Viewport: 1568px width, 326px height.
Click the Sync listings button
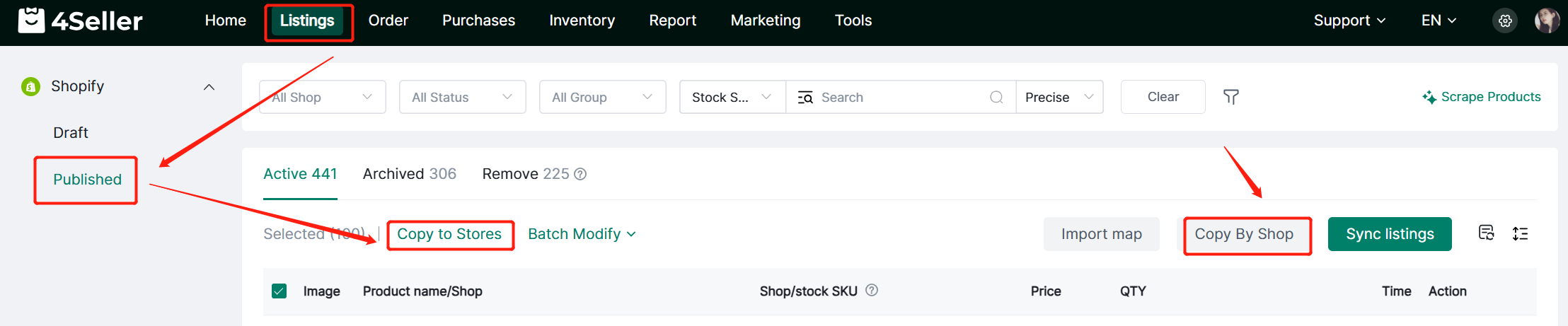click(1389, 234)
